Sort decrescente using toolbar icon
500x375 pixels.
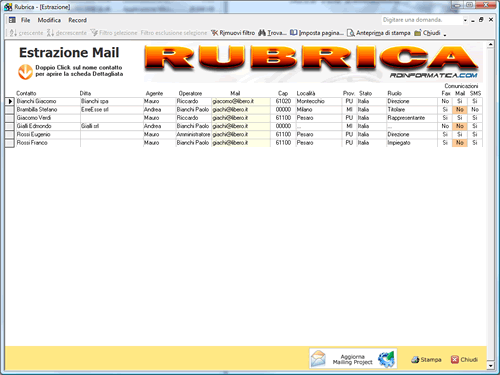click(x=66, y=33)
